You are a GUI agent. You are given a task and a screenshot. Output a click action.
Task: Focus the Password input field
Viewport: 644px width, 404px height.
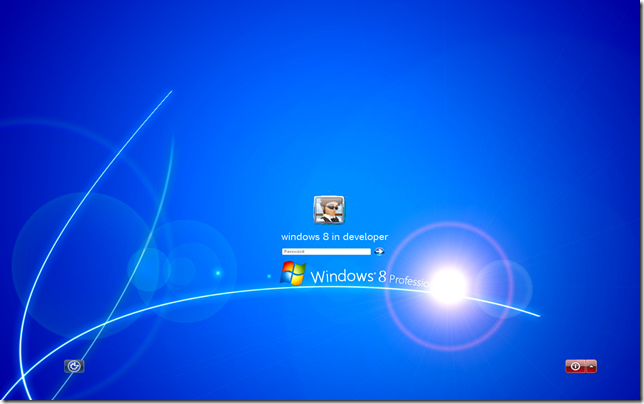pos(326,251)
